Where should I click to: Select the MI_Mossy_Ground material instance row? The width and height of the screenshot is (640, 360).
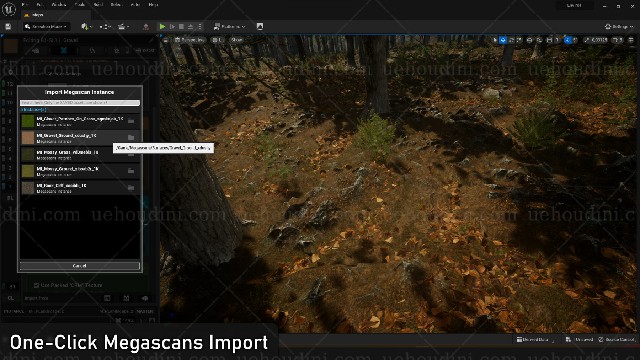pyautogui.click(x=80, y=171)
